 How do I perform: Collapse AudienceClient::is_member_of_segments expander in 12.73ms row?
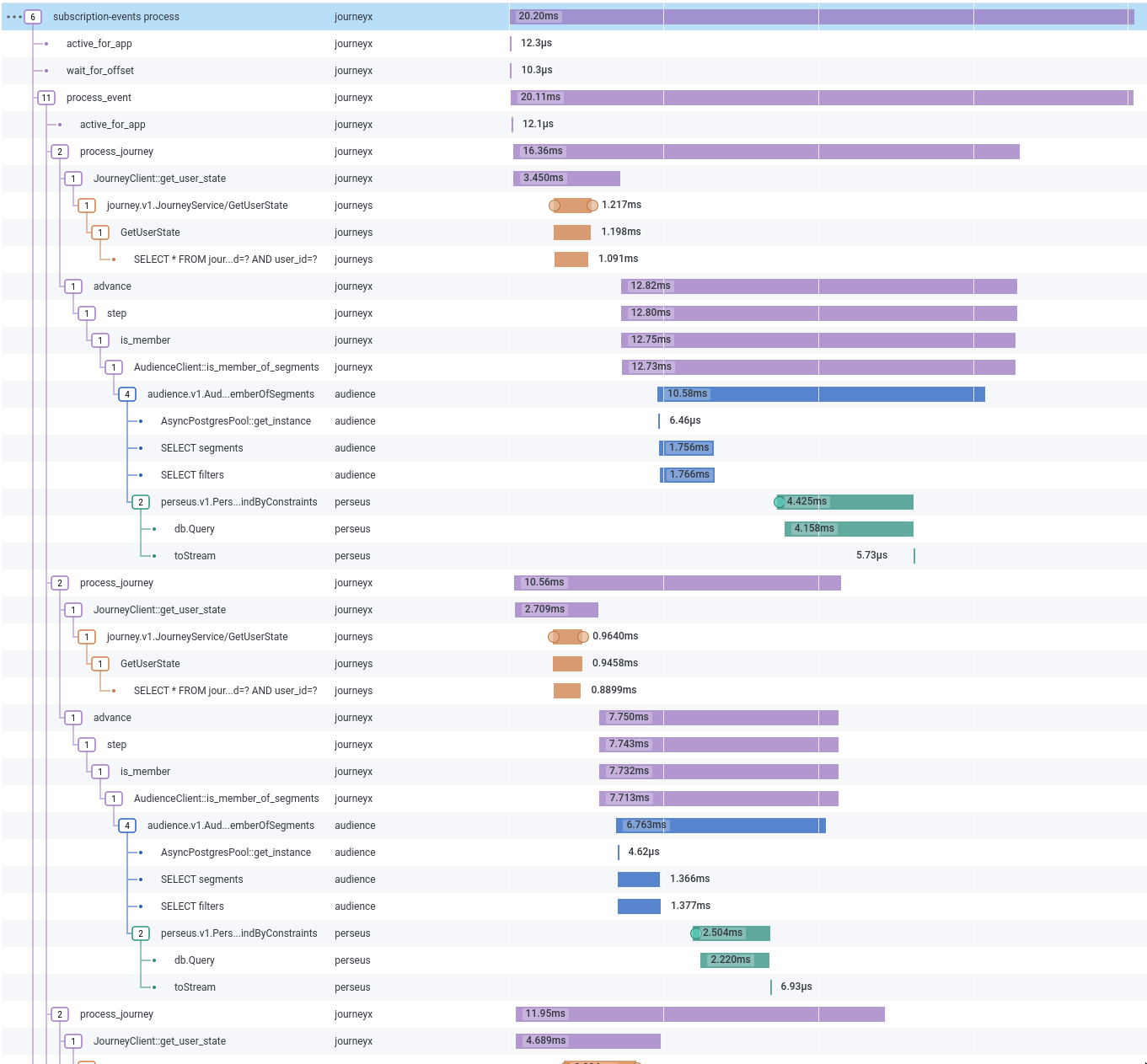(x=114, y=367)
